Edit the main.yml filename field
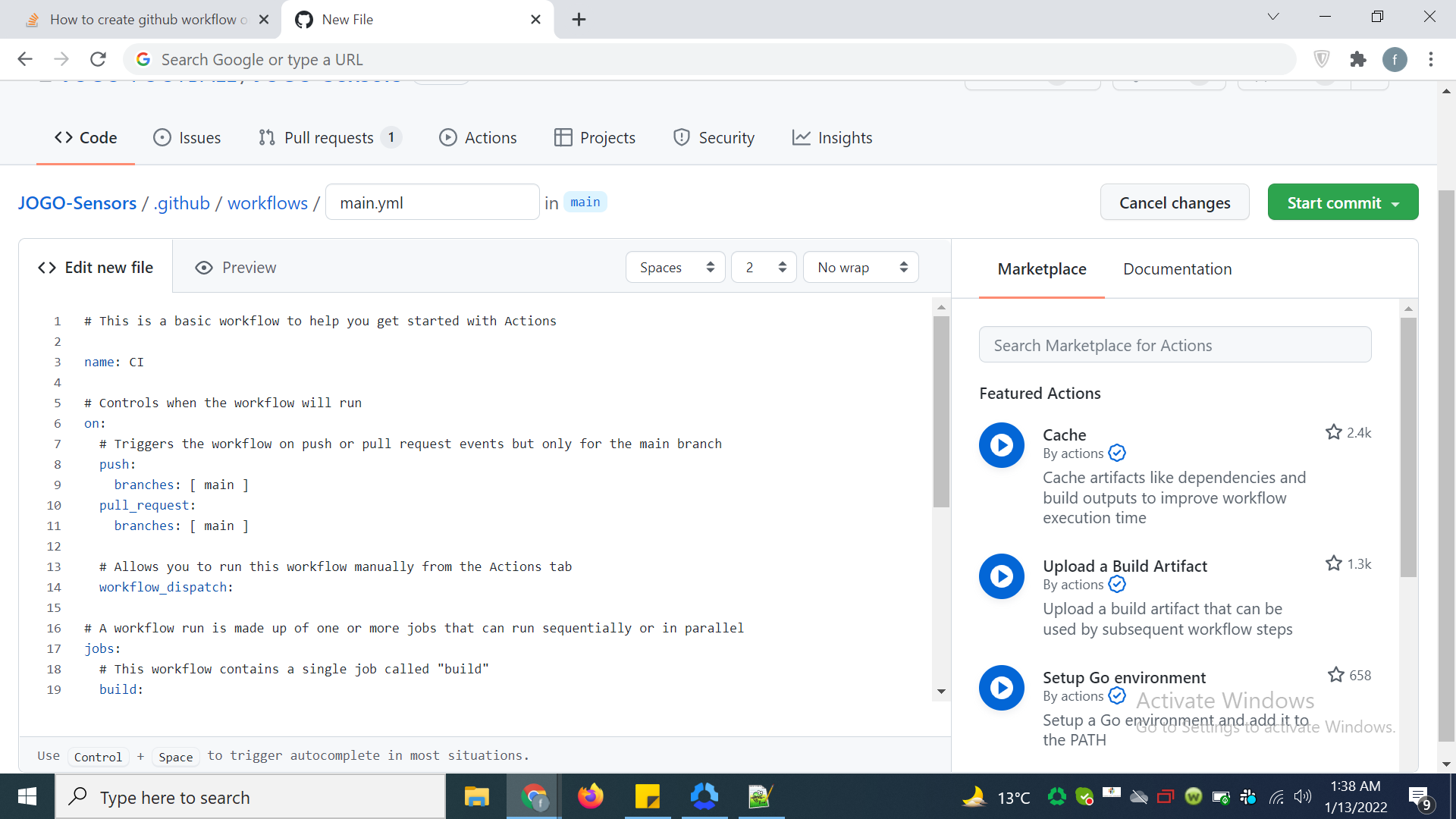Screen dimensions: 1456x819 (432, 202)
